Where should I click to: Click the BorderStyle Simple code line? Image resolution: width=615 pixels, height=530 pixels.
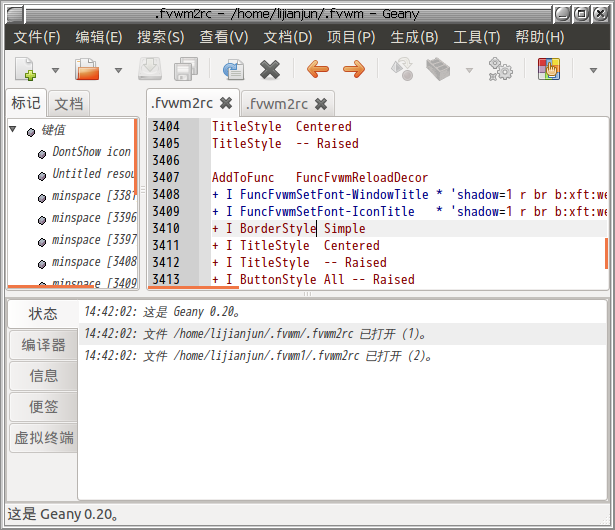(289, 229)
